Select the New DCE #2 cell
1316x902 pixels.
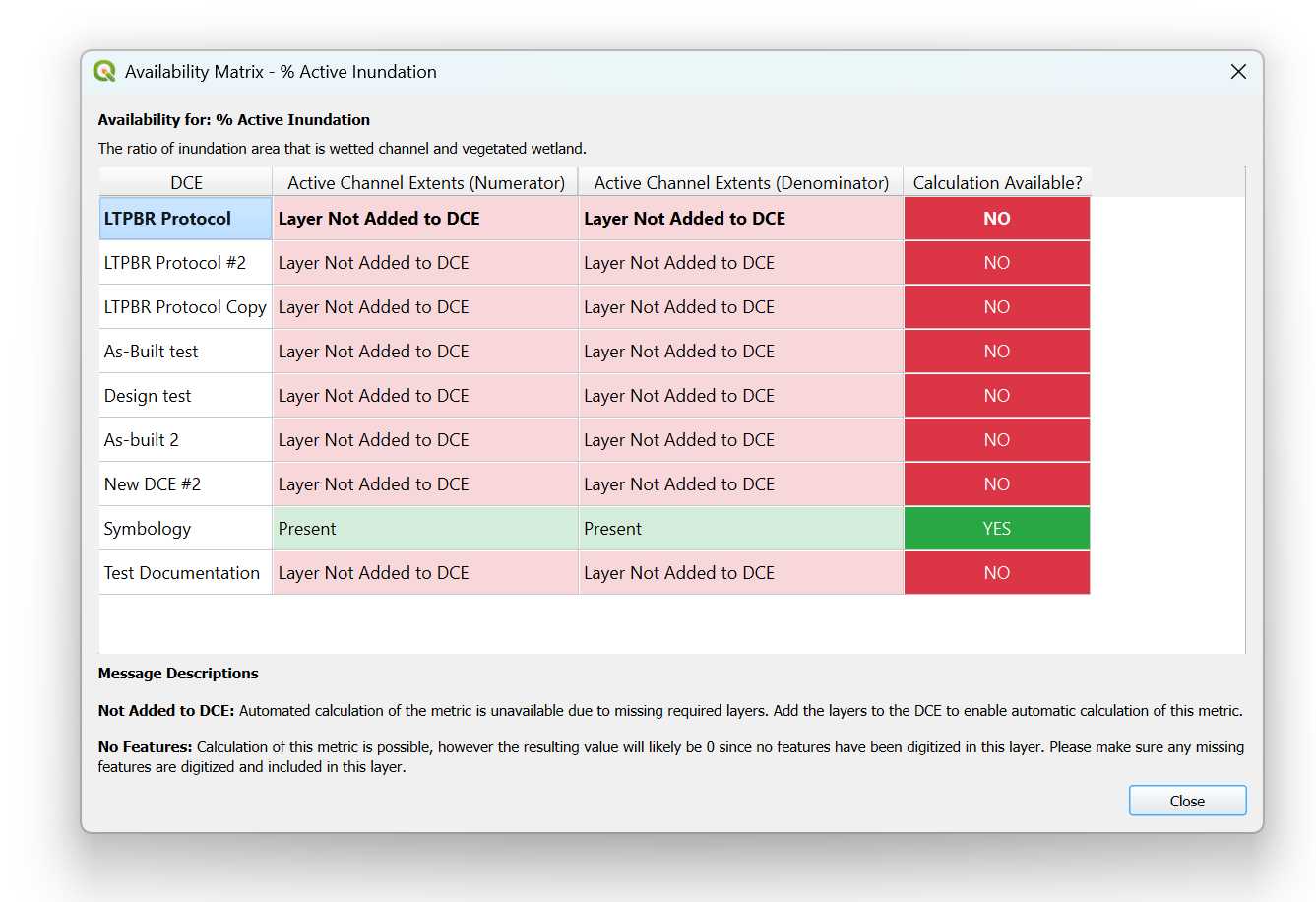(186, 484)
